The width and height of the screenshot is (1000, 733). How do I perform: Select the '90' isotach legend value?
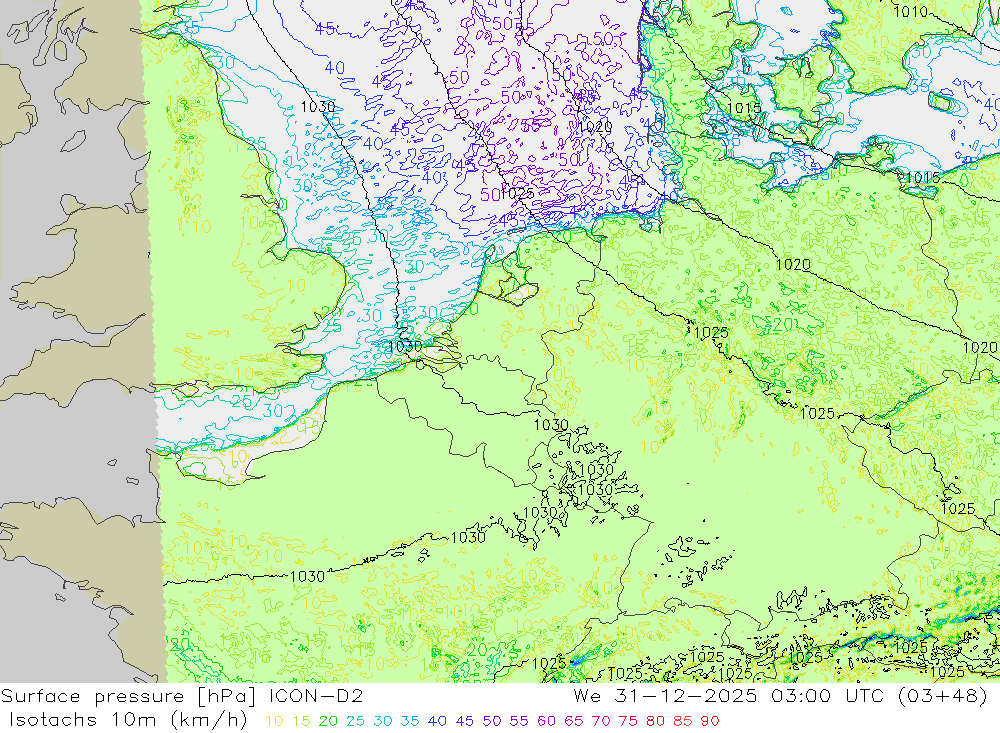[x=710, y=722]
